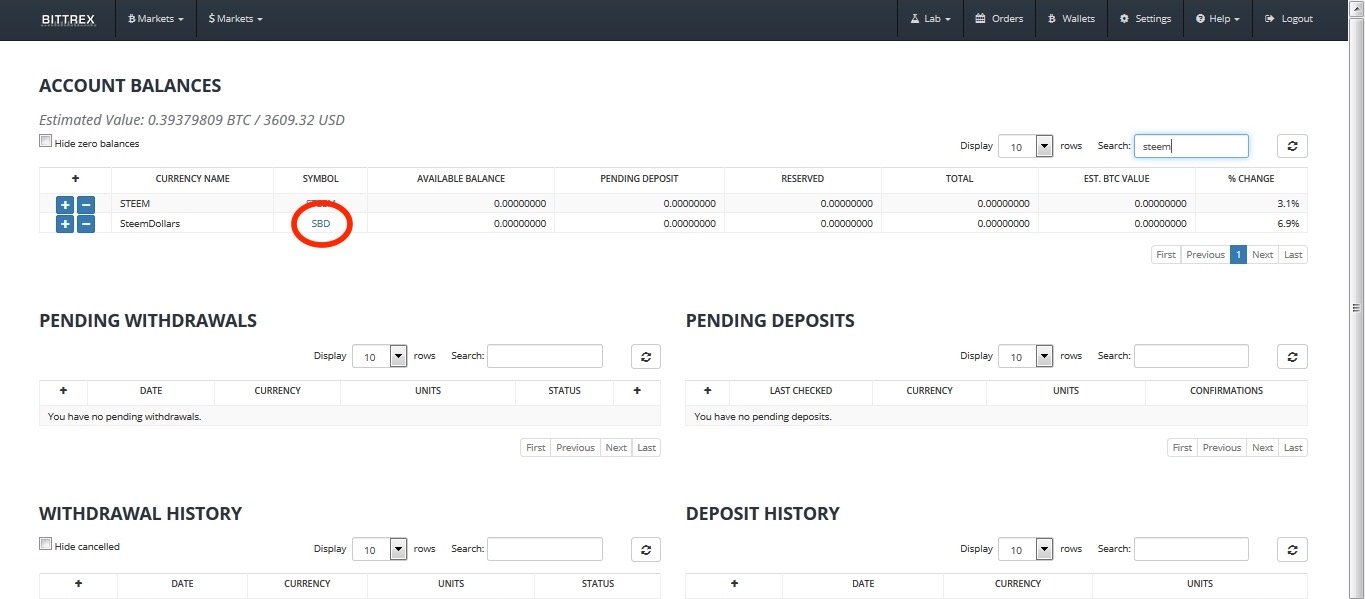The image size is (1365, 599).
Task: Click Previous in Pending Deposits pagination
Action: pos(1221,447)
